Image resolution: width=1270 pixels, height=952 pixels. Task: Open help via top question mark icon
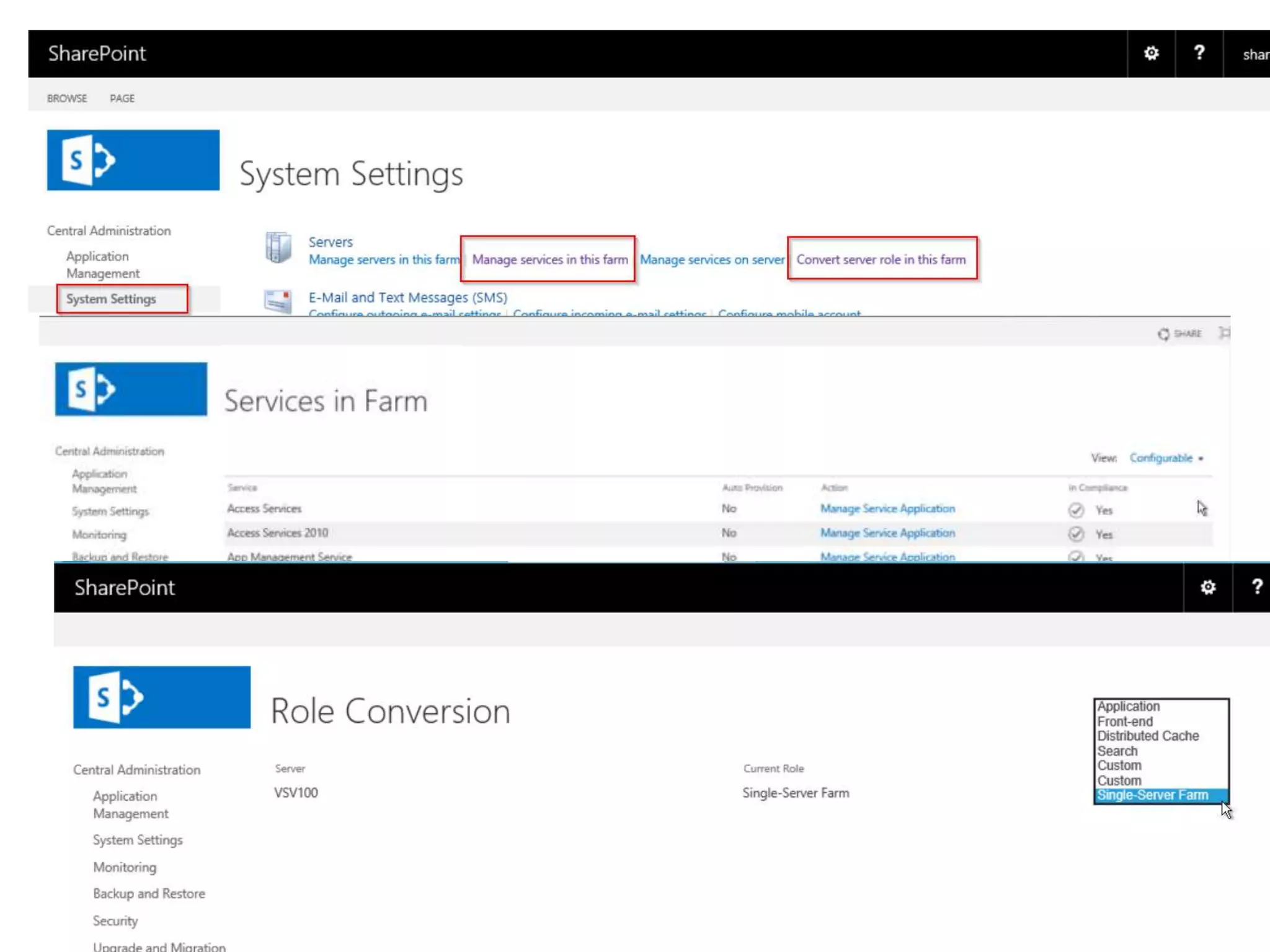[1199, 53]
